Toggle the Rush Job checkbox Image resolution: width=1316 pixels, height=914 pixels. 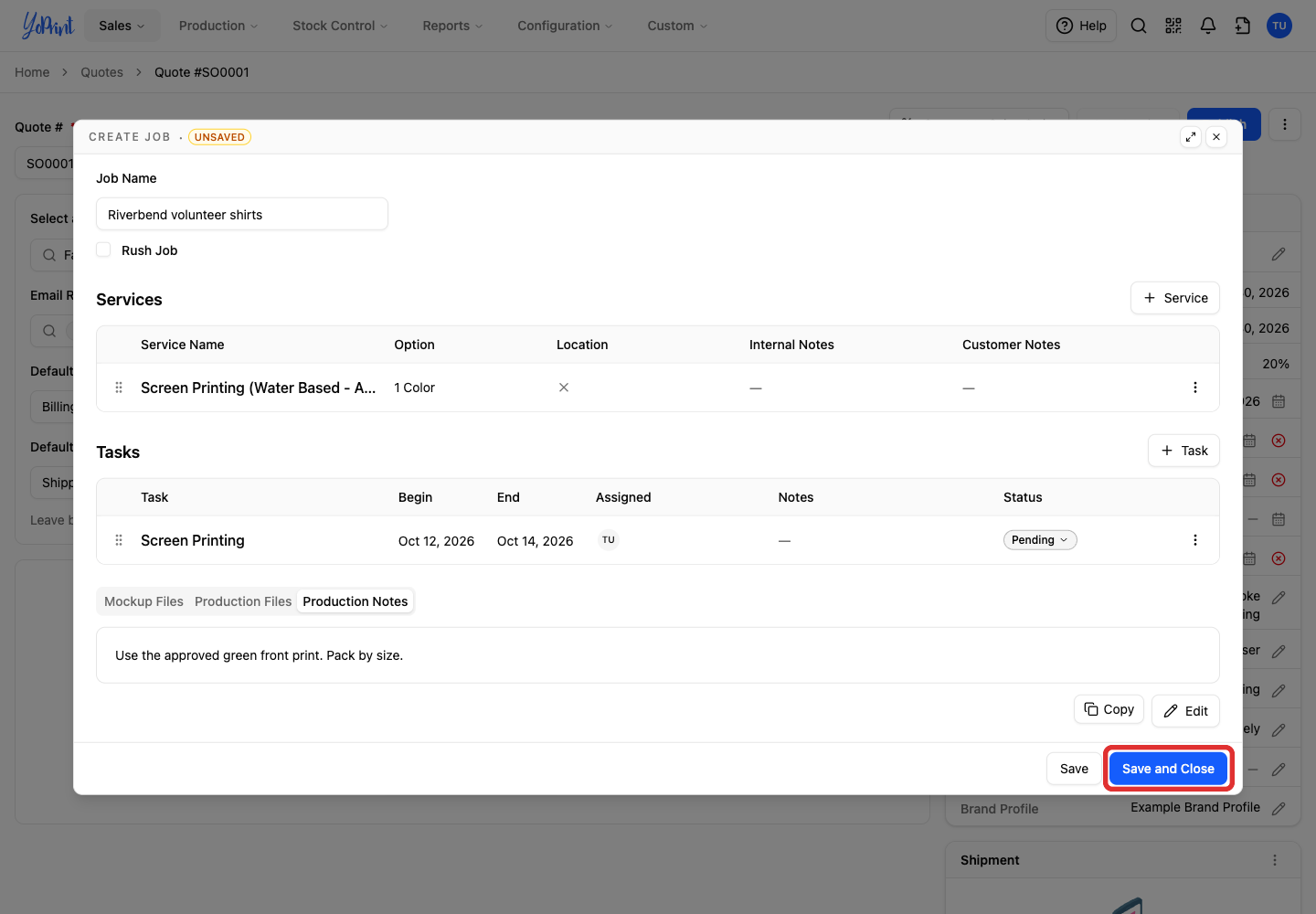[x=103, y=250]
